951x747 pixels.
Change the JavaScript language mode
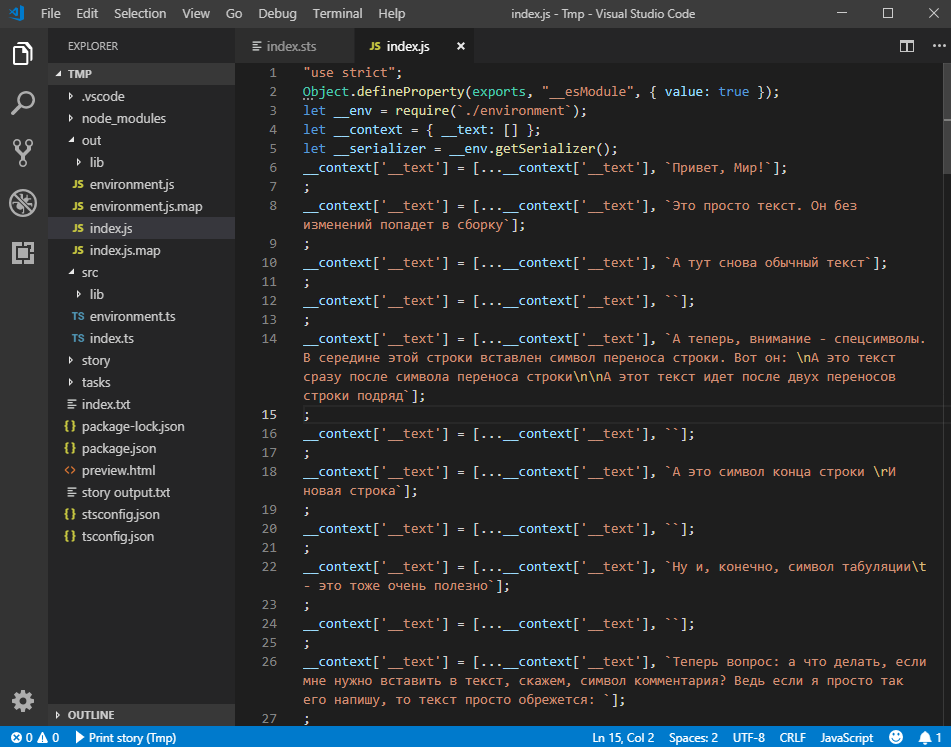pos(846,738)
